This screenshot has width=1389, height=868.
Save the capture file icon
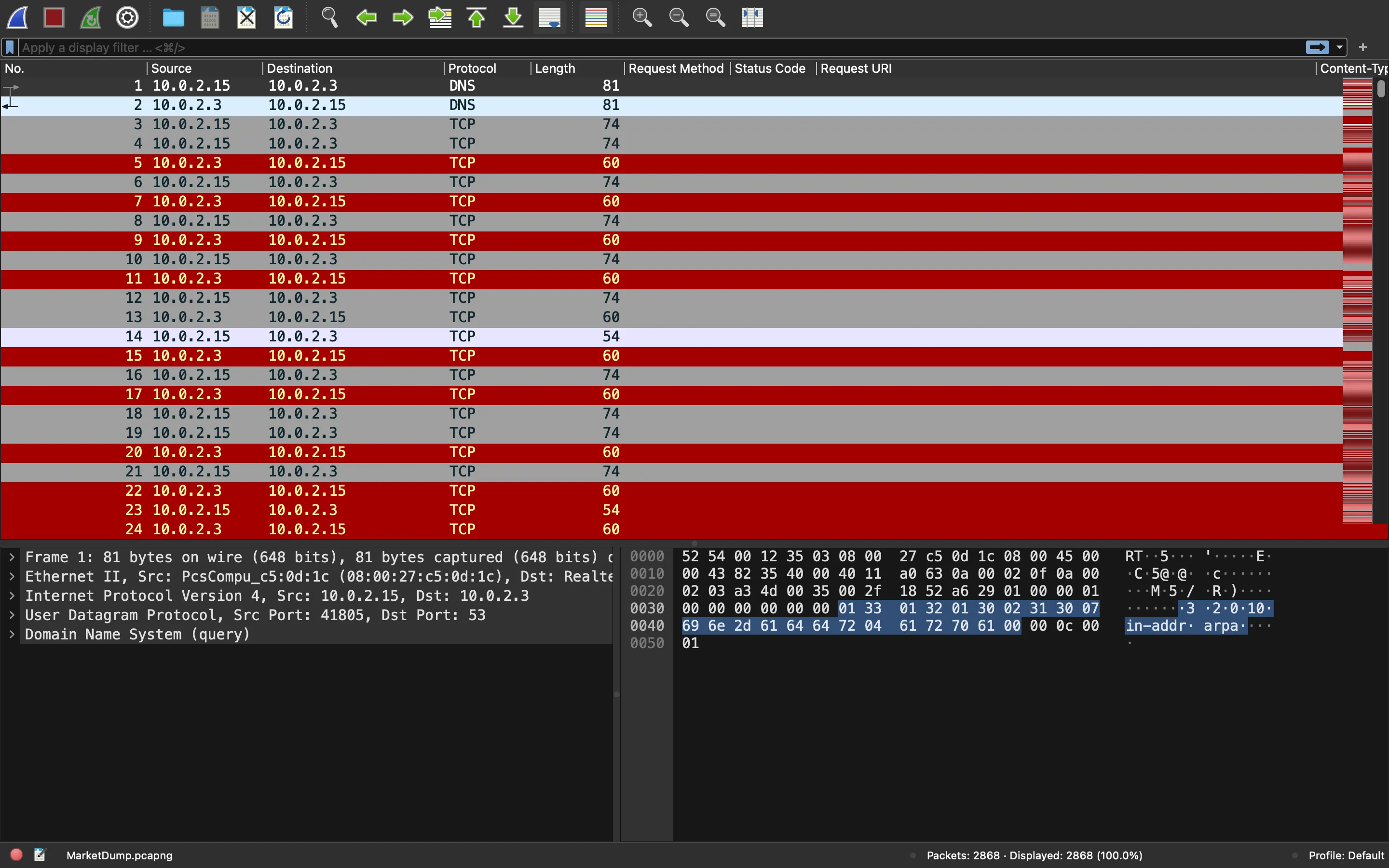pos(210,17)
